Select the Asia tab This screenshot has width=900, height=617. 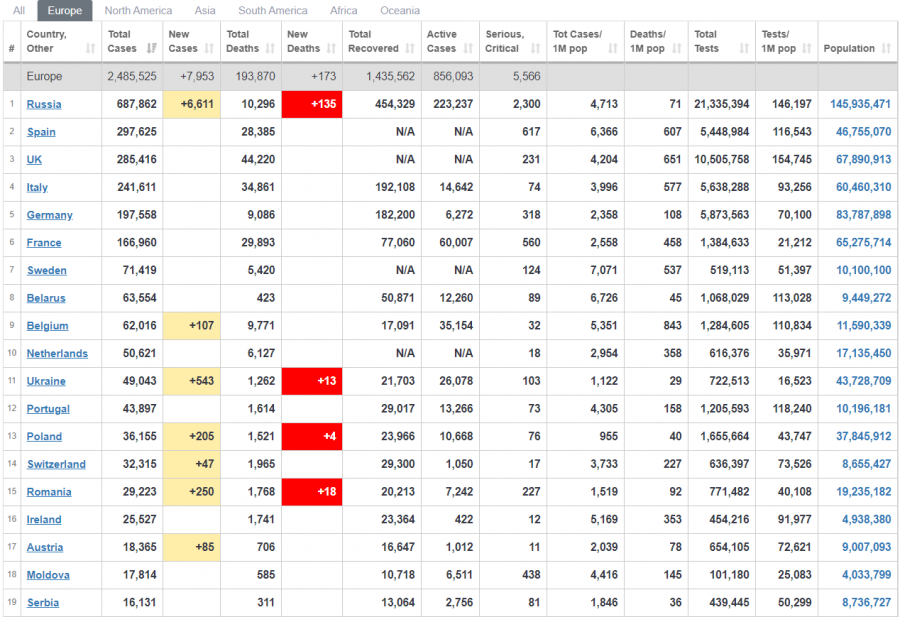205,11
